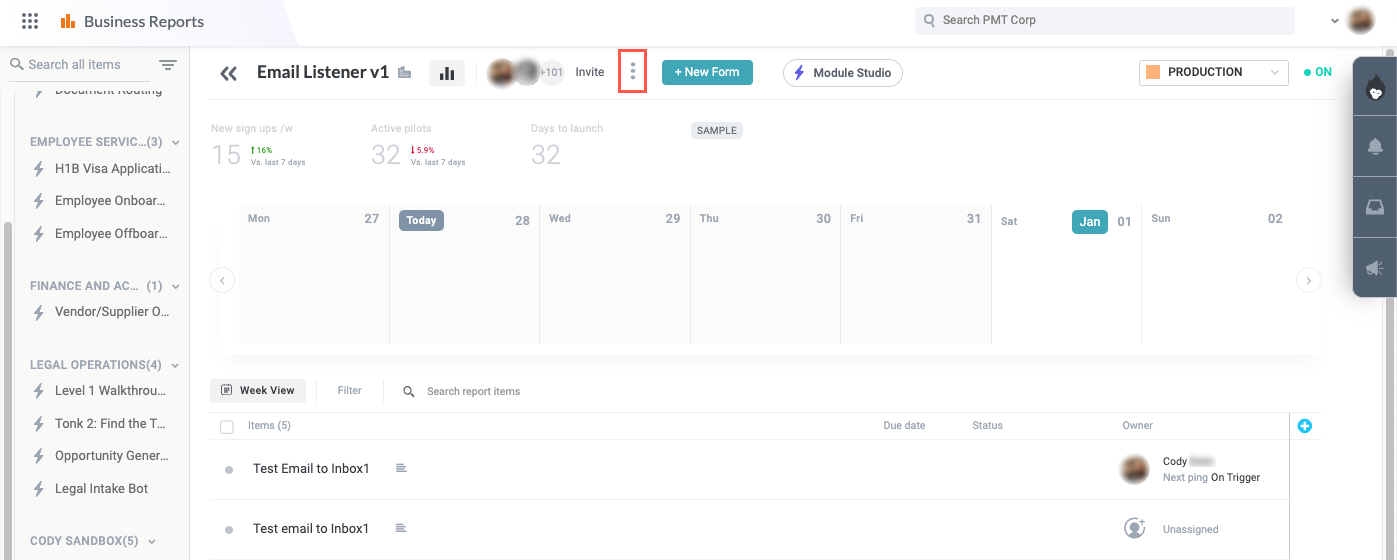The image size is (1397, 560).
Task: Collapse the Cody Sandbox section
Action: [x=152, y=541]
